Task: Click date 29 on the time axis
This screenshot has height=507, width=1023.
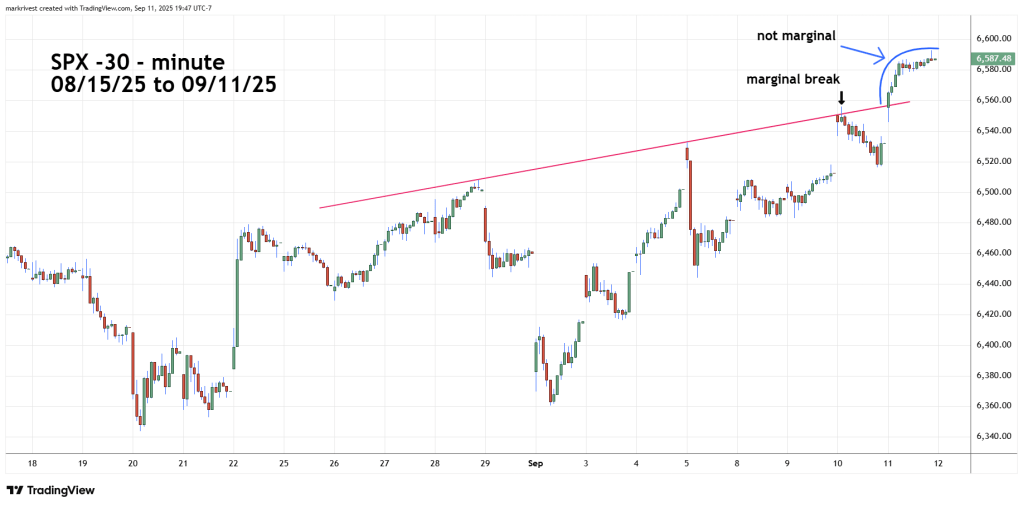Action: pyautogui.click(x=484, y=463)
